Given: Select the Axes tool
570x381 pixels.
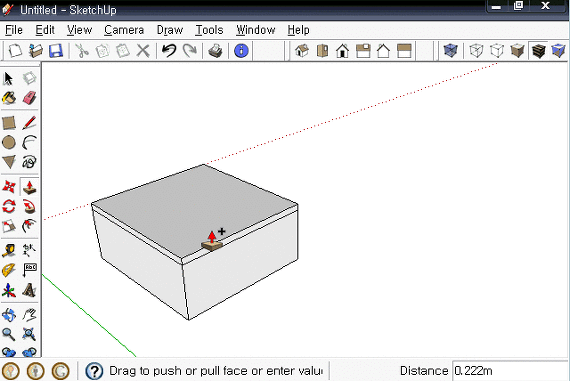Looking at the screenshot, I should [x=9, y=290].
